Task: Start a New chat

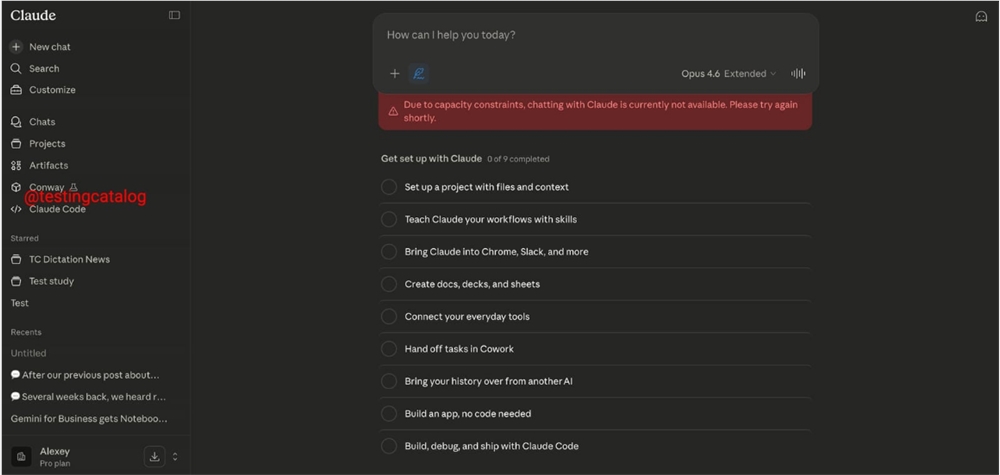Action: 49,47
